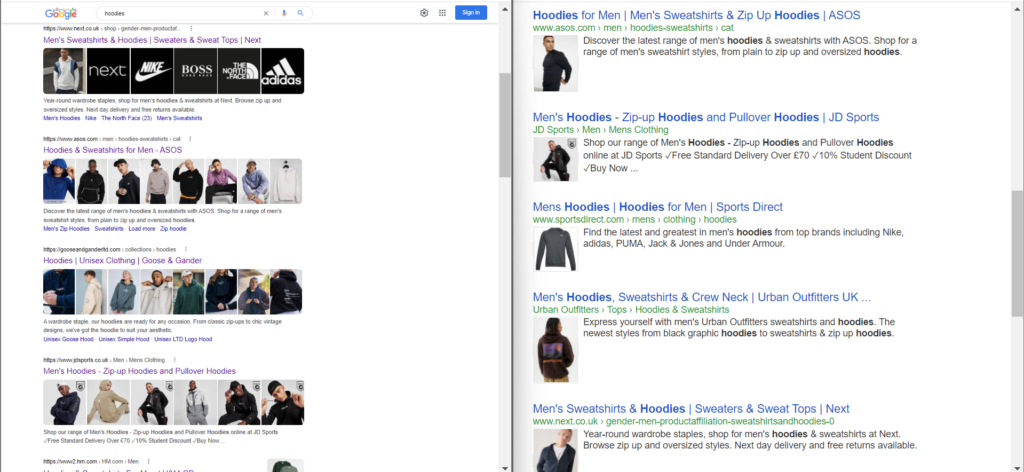
Task: Open the Unisex Goose Hood sitelink
Action: 68,339
